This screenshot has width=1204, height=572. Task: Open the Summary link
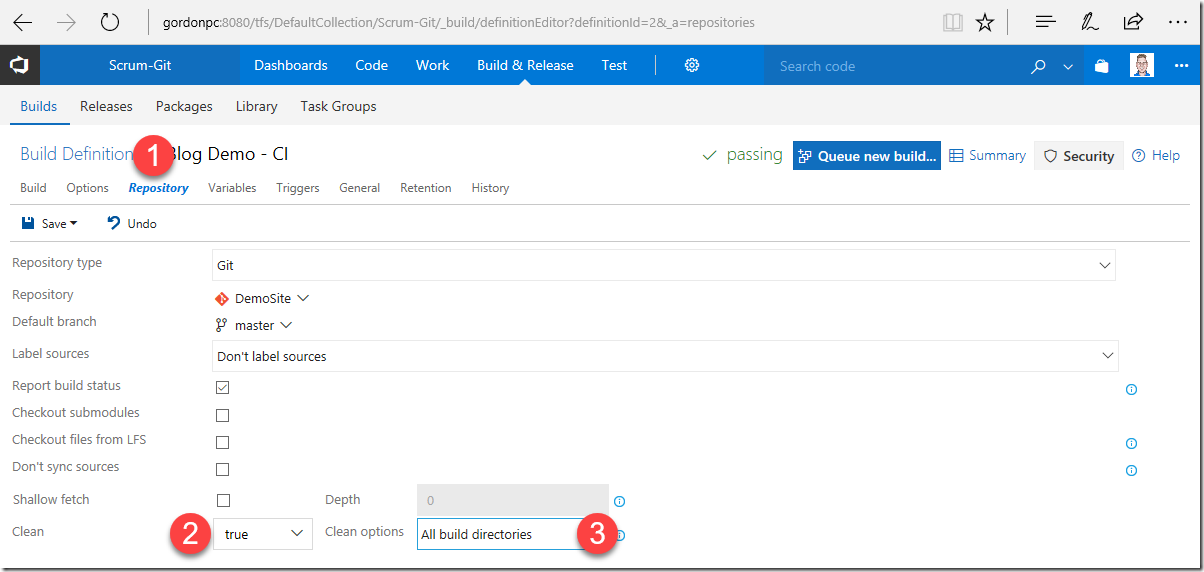pos(987,156)
